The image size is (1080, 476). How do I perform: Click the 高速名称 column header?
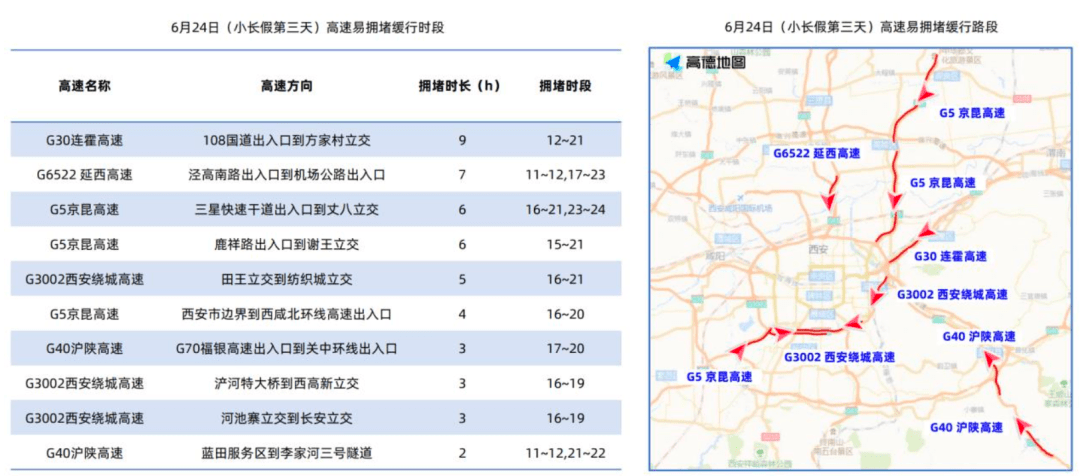pos(84,86)
